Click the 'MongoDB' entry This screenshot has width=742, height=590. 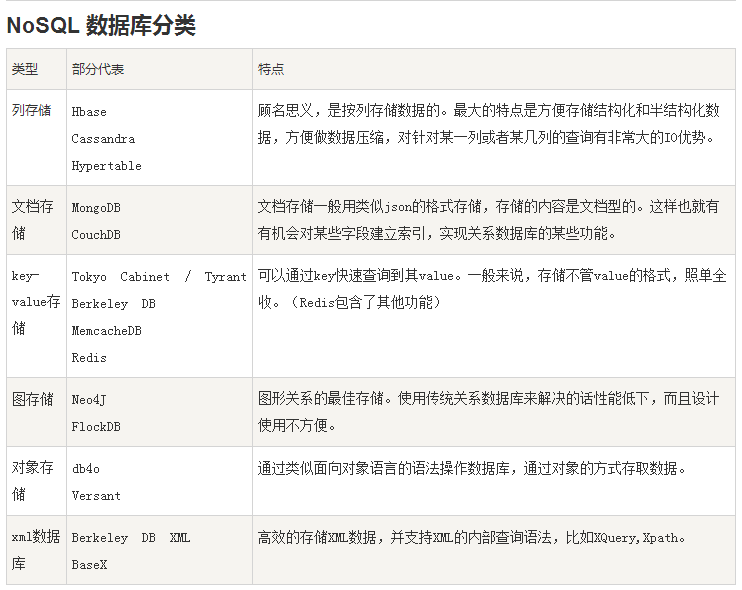click(96, 208)
